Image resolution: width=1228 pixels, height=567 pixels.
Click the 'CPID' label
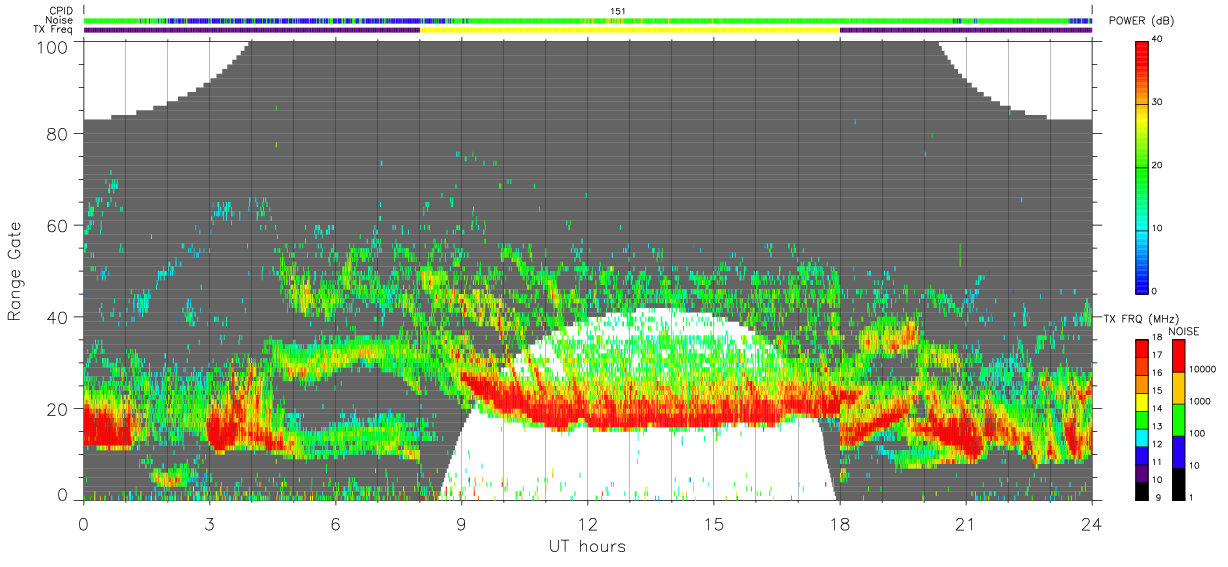tap(62, 11)
